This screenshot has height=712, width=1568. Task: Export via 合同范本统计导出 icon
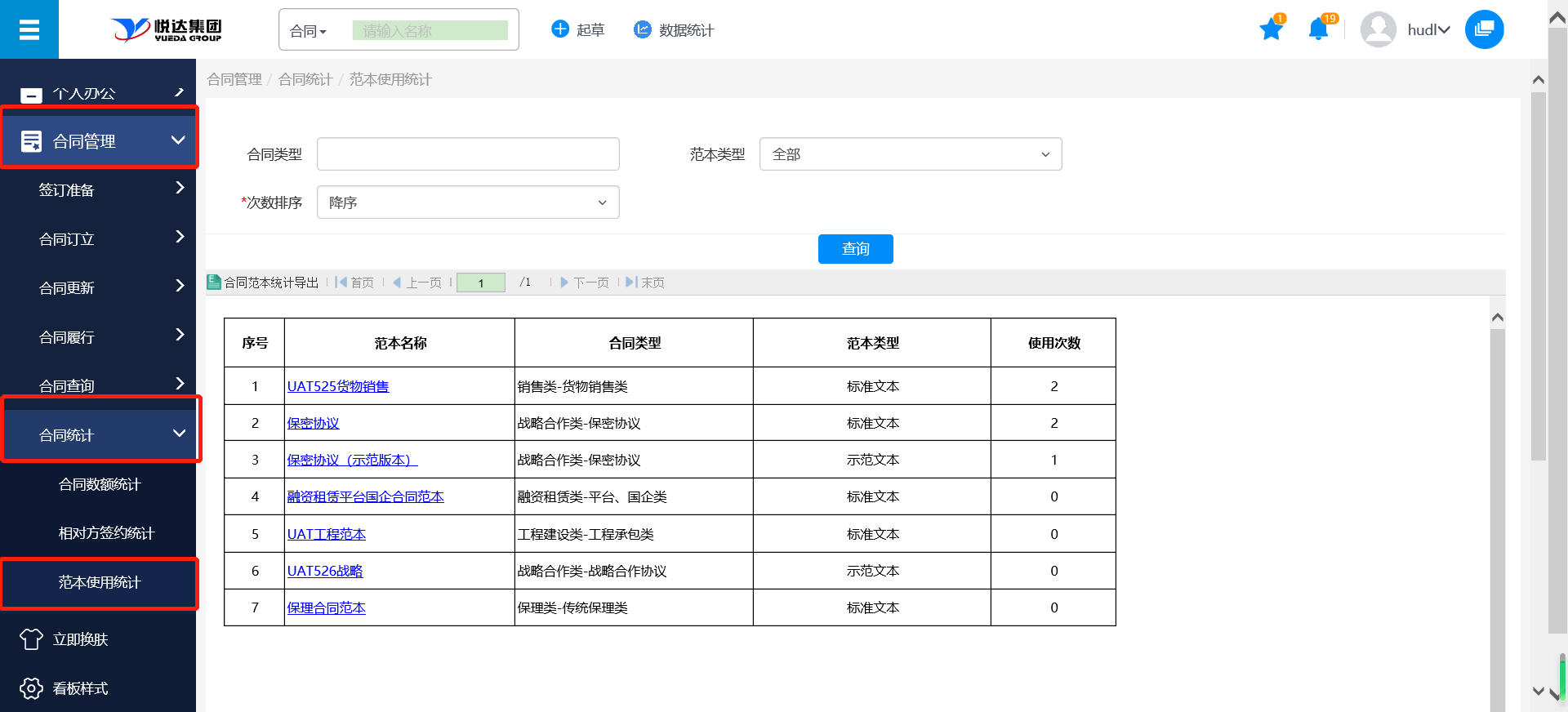214,283
